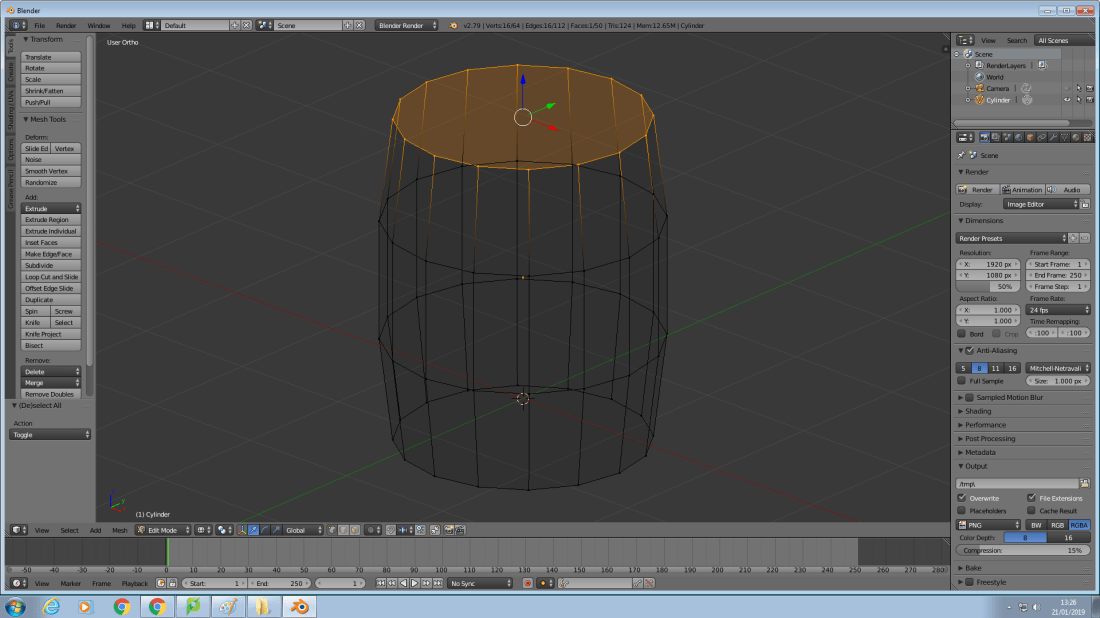Expand the Sampled Motion Blur panel
This screenshot has height=618, width=1100.
click(1009, 397)
